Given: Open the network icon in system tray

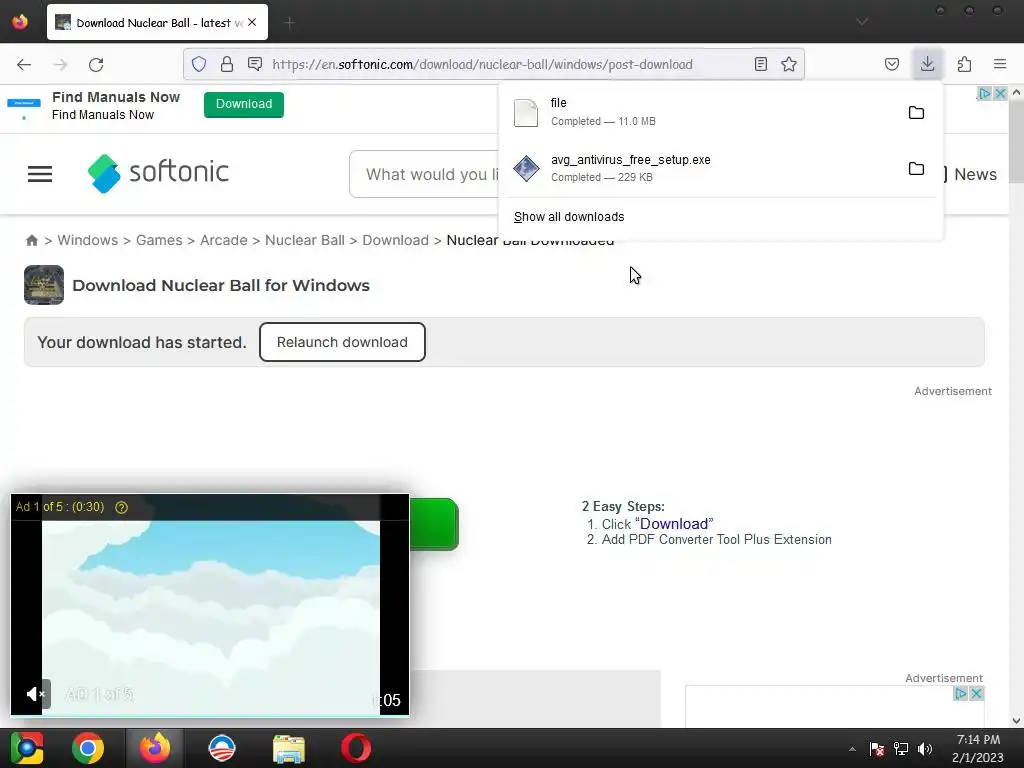Looking at the screenshot, I should (901, 749).
